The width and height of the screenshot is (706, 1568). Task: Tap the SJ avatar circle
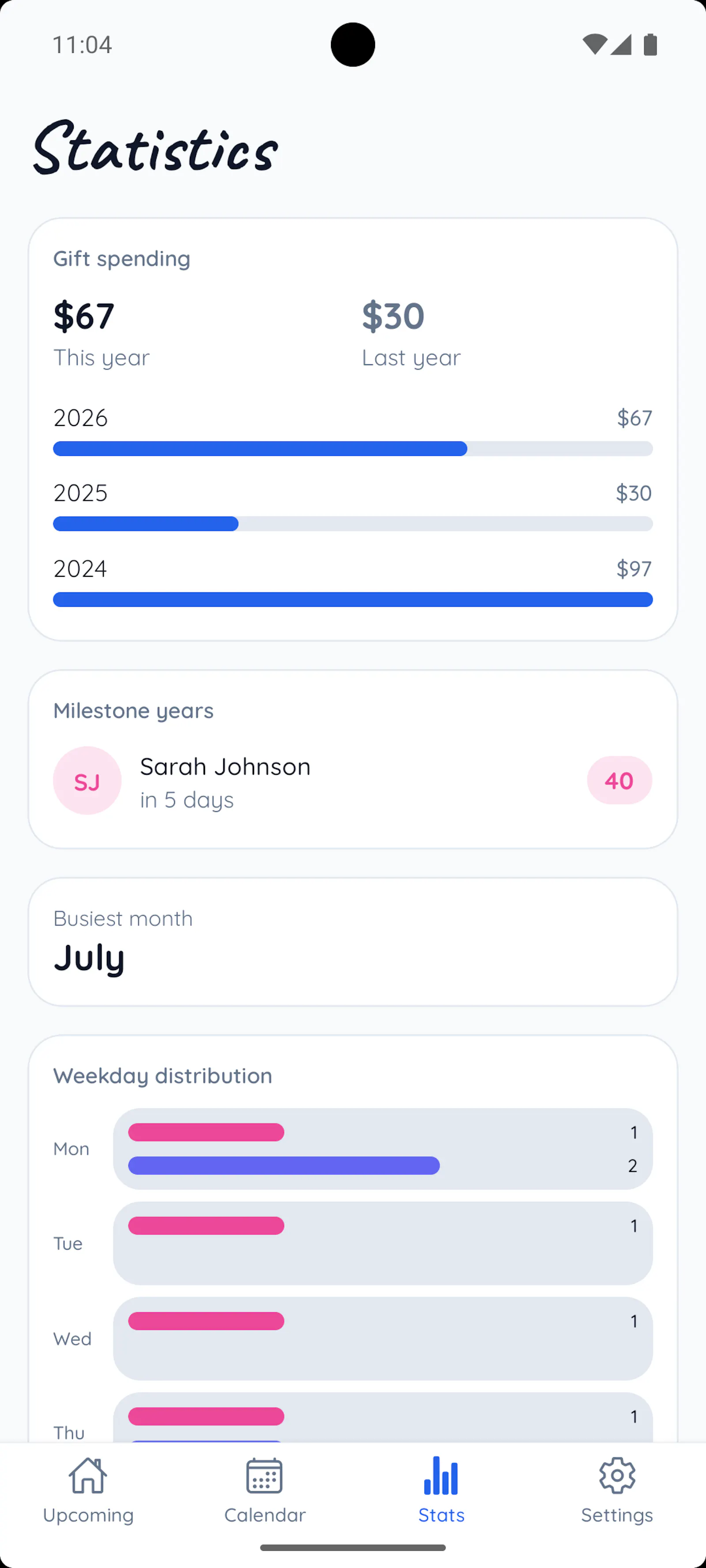87,780
